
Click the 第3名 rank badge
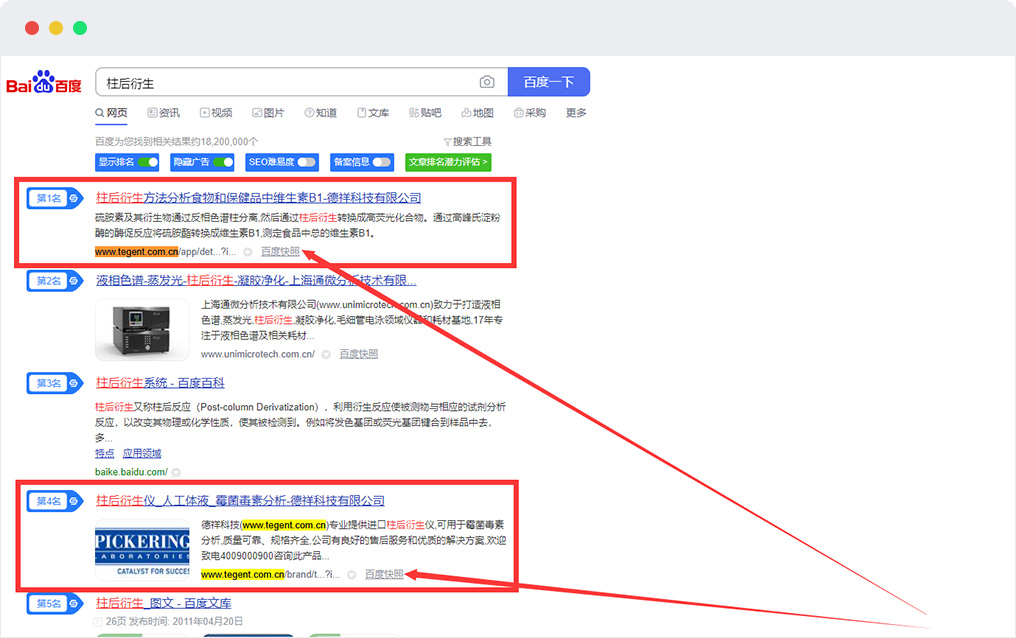coord(55,383)
